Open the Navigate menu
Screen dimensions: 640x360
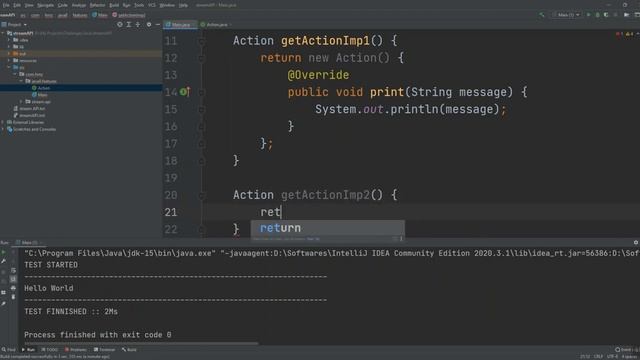45,5
